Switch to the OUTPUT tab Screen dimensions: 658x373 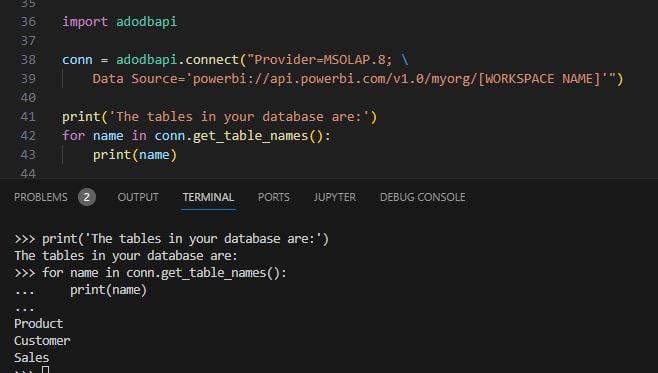pos(138,197)
